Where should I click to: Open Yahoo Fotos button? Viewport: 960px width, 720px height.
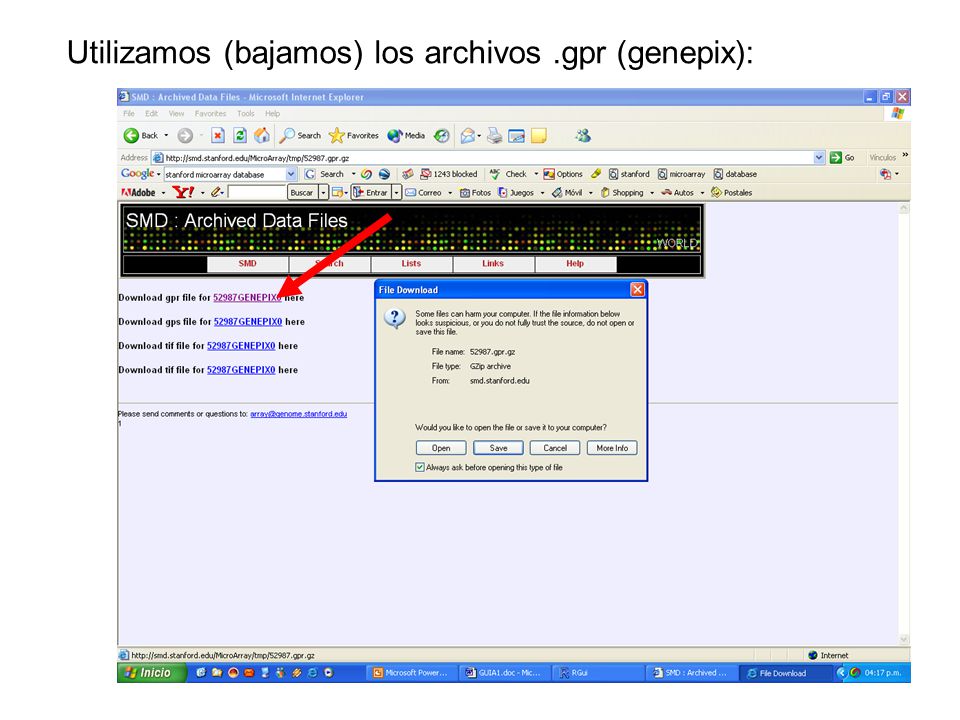476,193
